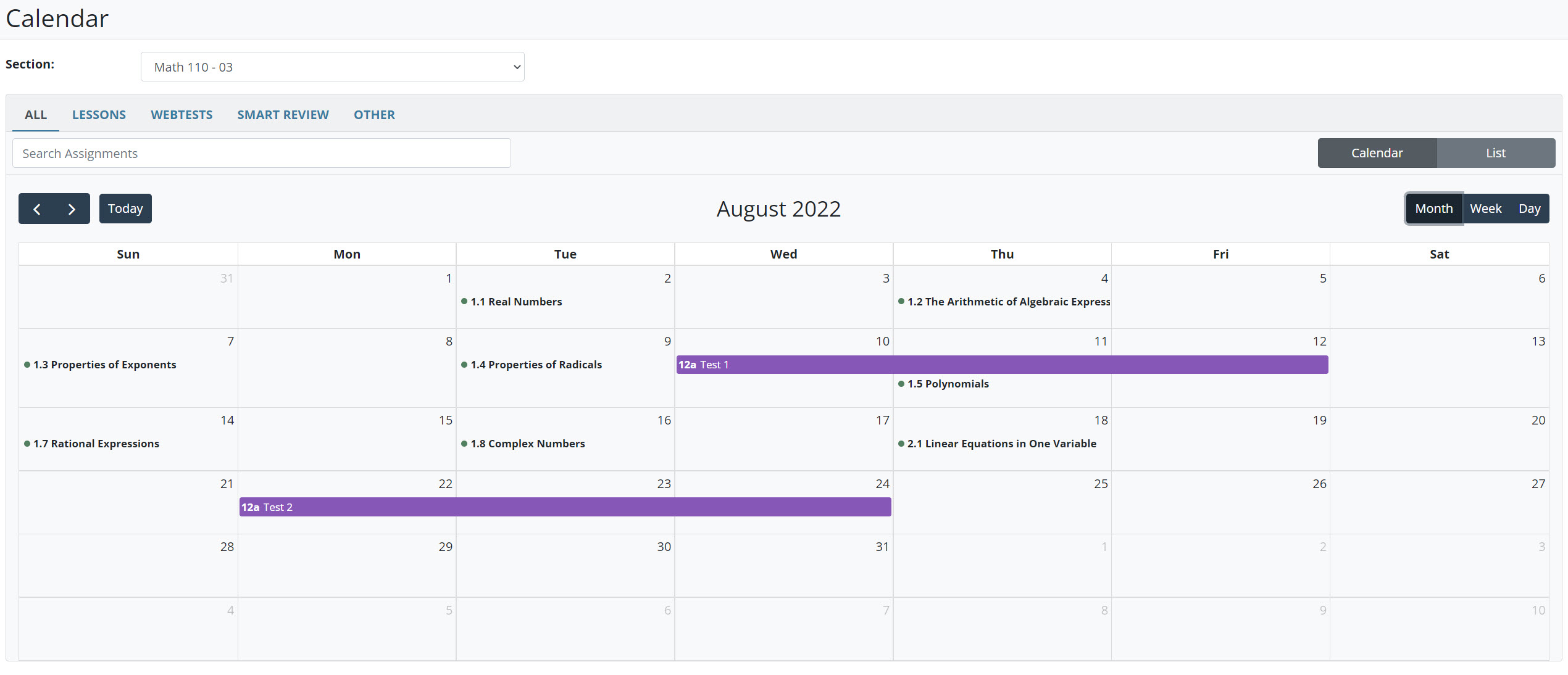Show the Other assignments tab

click(x=374, y=115)
